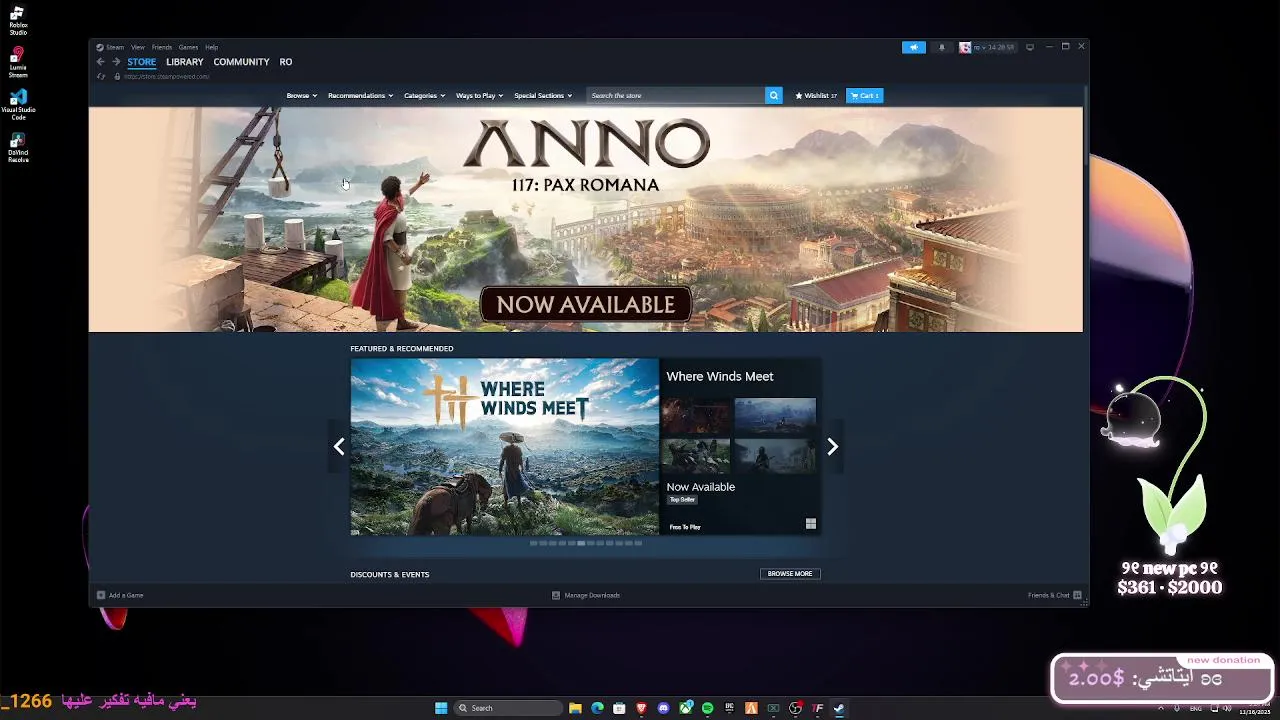Click the store search magnifier button

coord(773,95)
